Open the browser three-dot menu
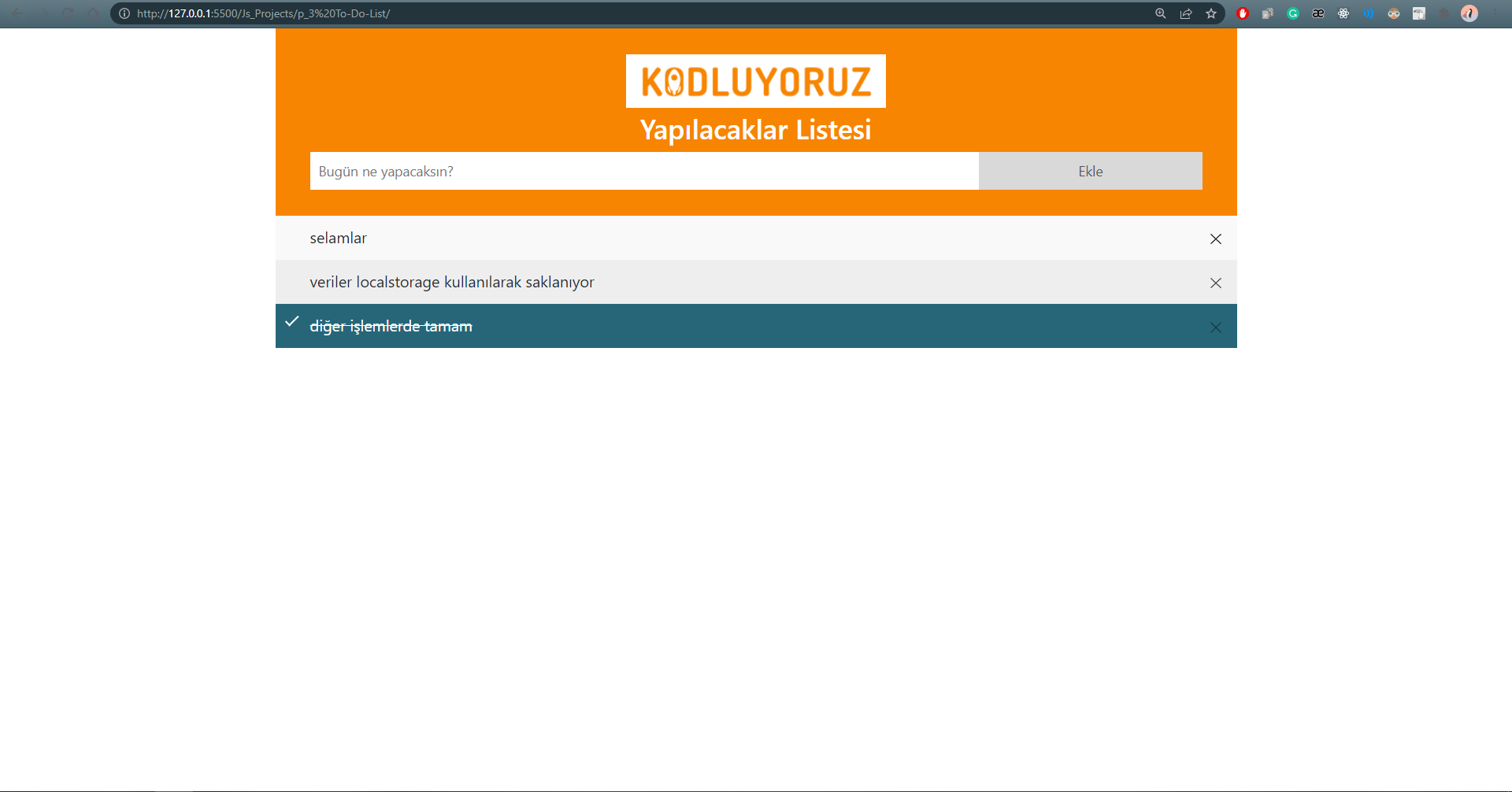This screenshot has height=792, width=1512. [1495, 13]
